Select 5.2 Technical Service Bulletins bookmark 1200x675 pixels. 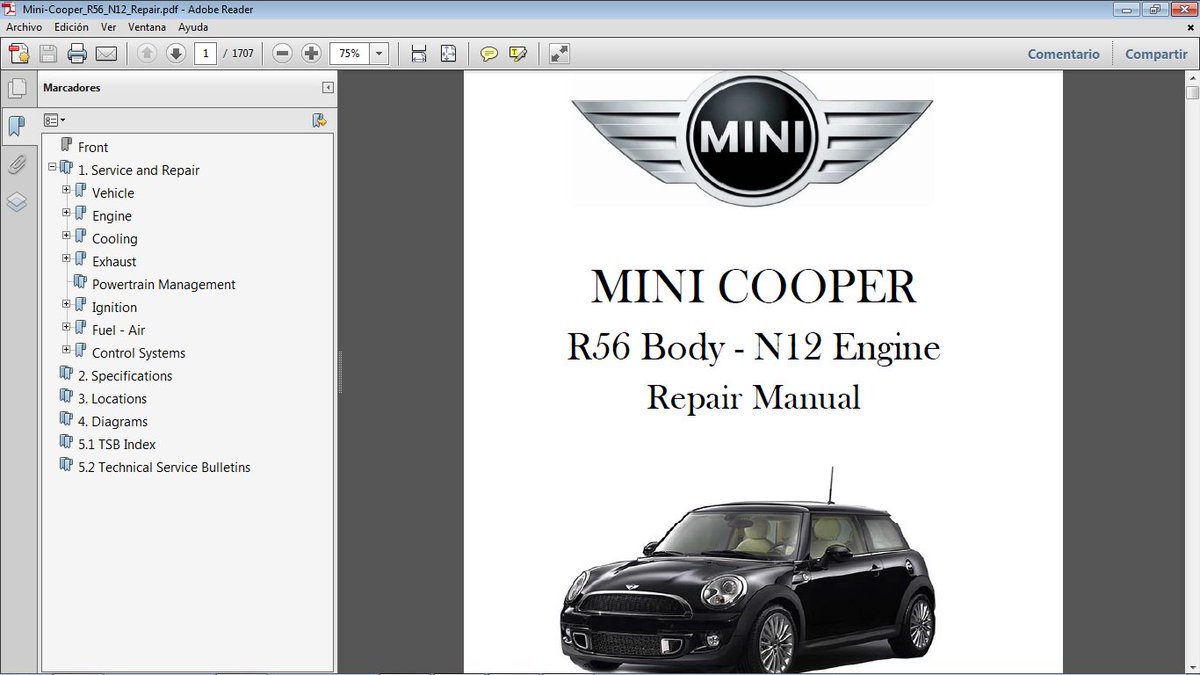point(164,468)
